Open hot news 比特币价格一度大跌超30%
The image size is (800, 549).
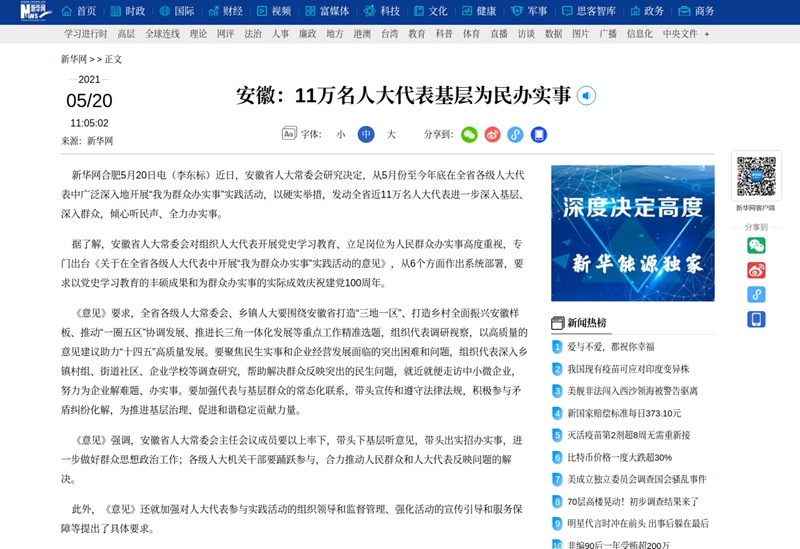619,457
